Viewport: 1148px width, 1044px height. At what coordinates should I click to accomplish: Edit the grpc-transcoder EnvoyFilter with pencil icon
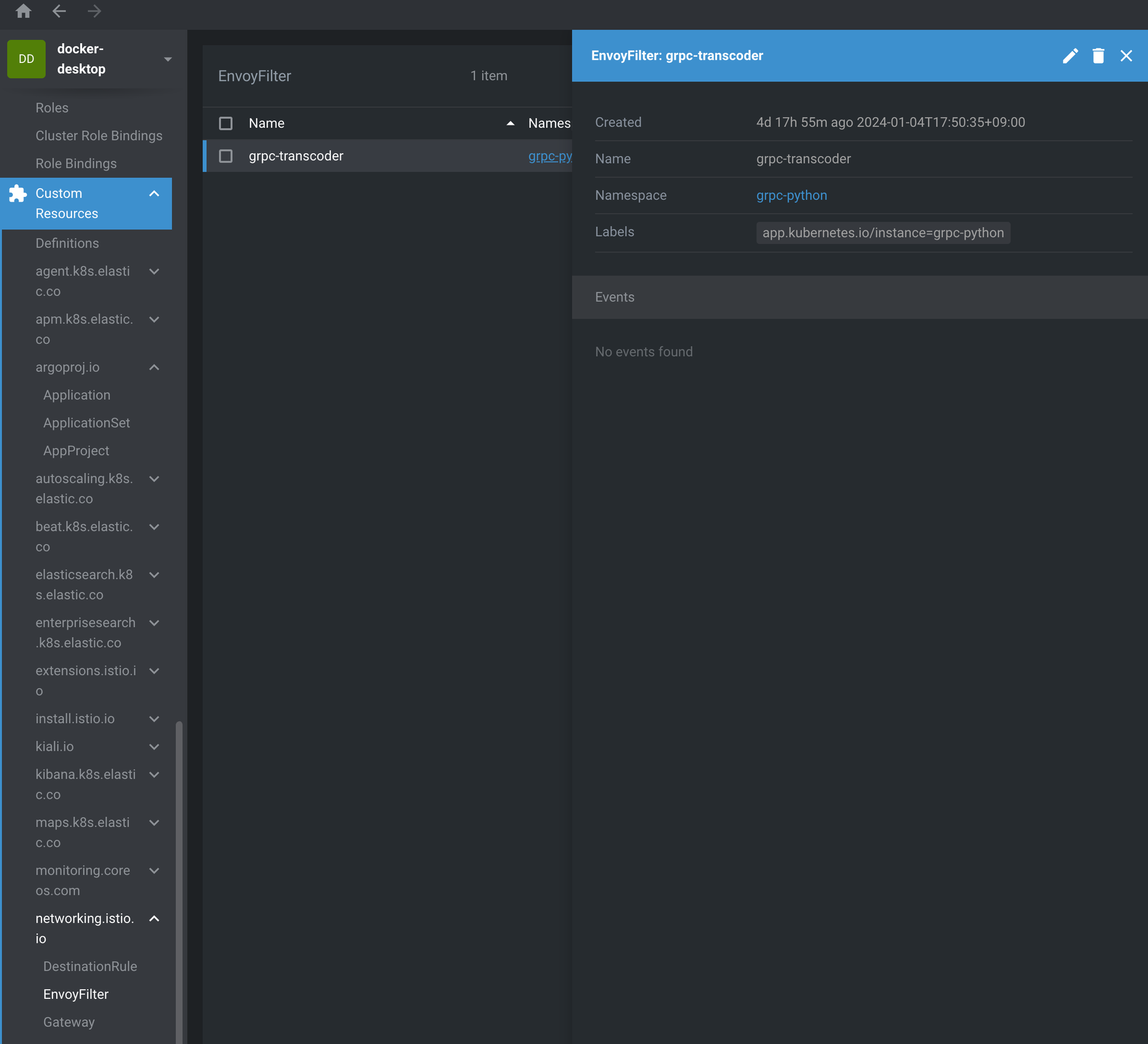click(1070, 56)
